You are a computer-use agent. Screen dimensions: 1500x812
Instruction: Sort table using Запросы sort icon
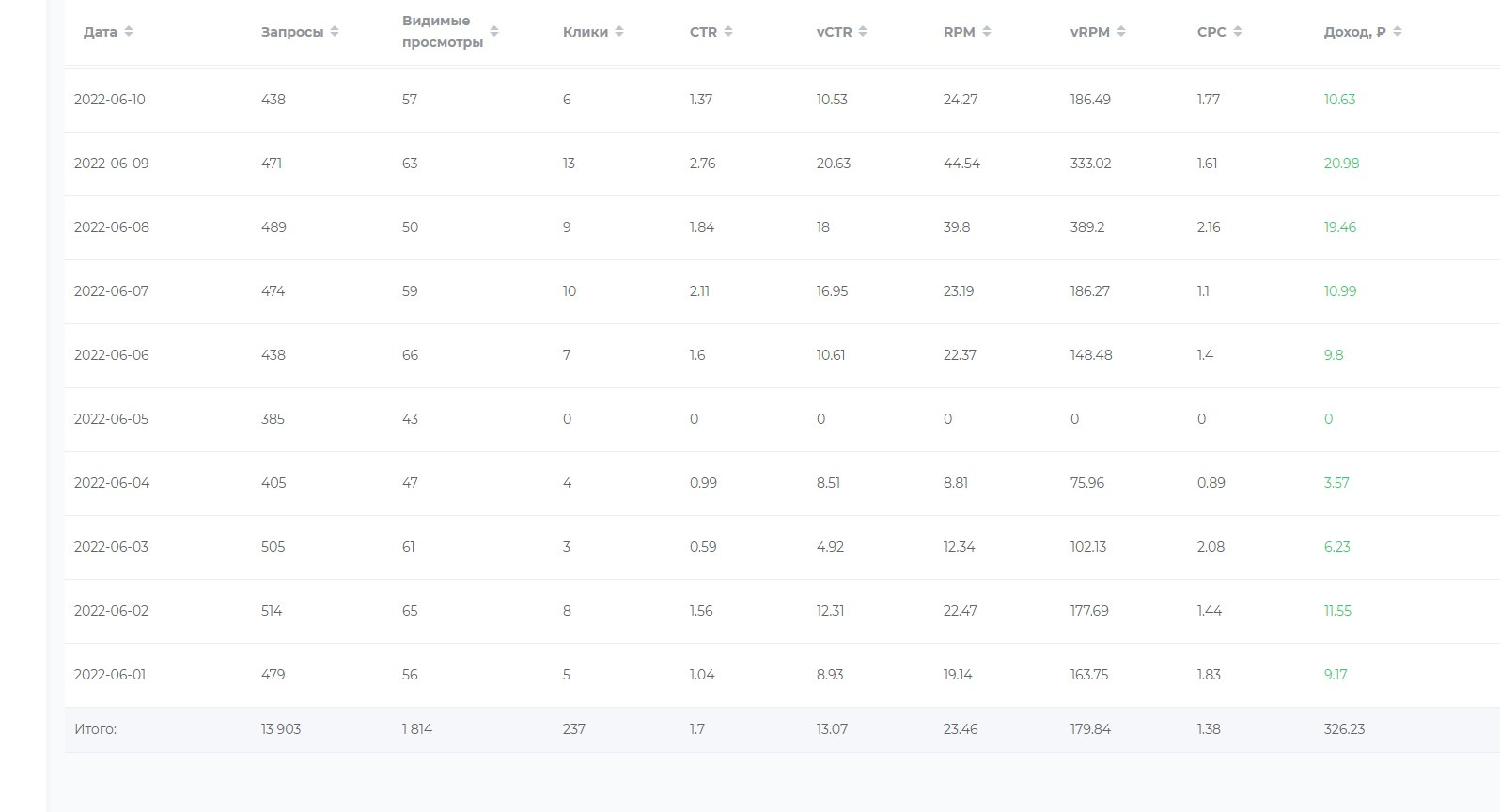[335, 32]
